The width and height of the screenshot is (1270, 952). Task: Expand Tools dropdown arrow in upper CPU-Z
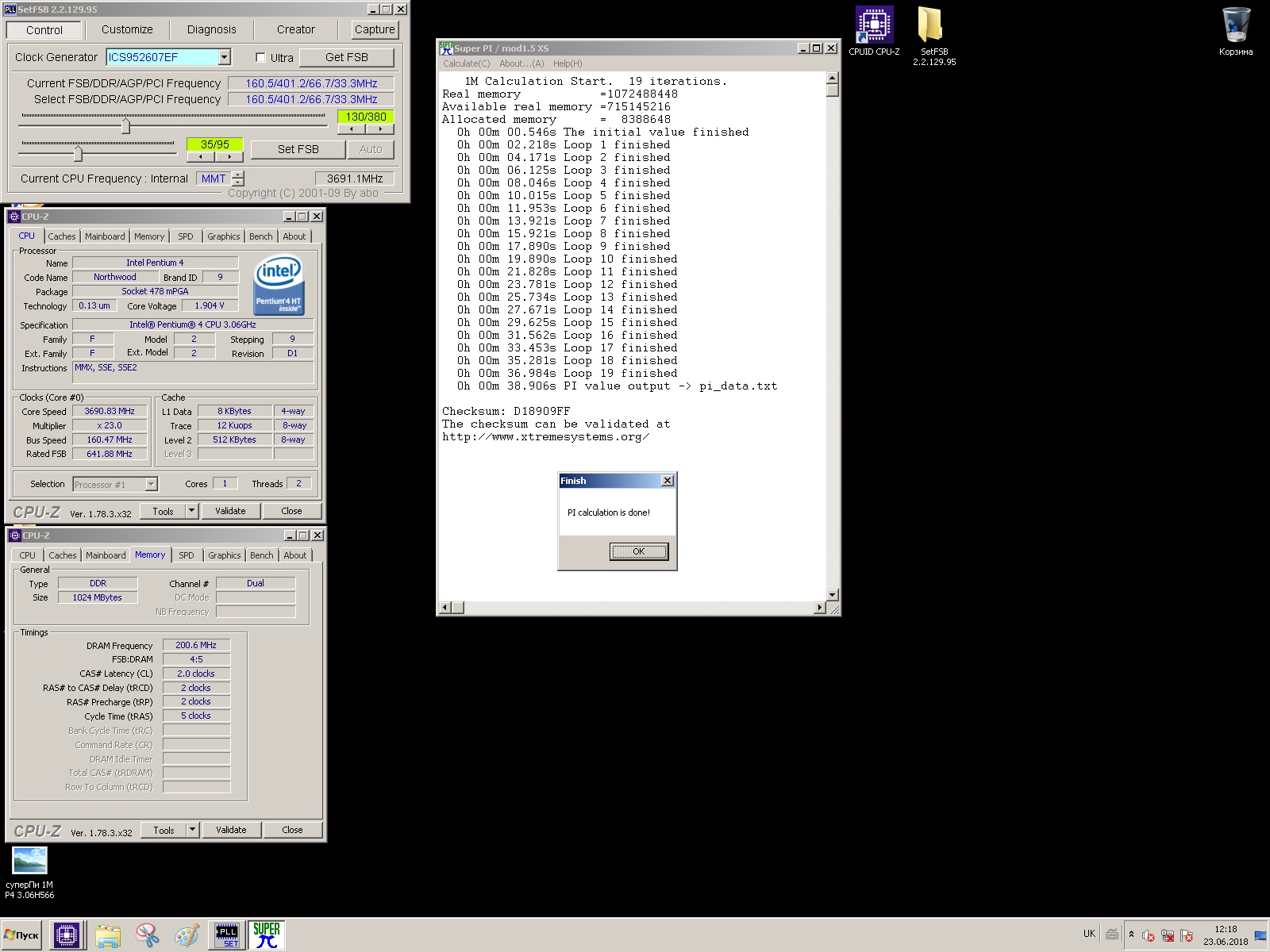tap(191, 511)
